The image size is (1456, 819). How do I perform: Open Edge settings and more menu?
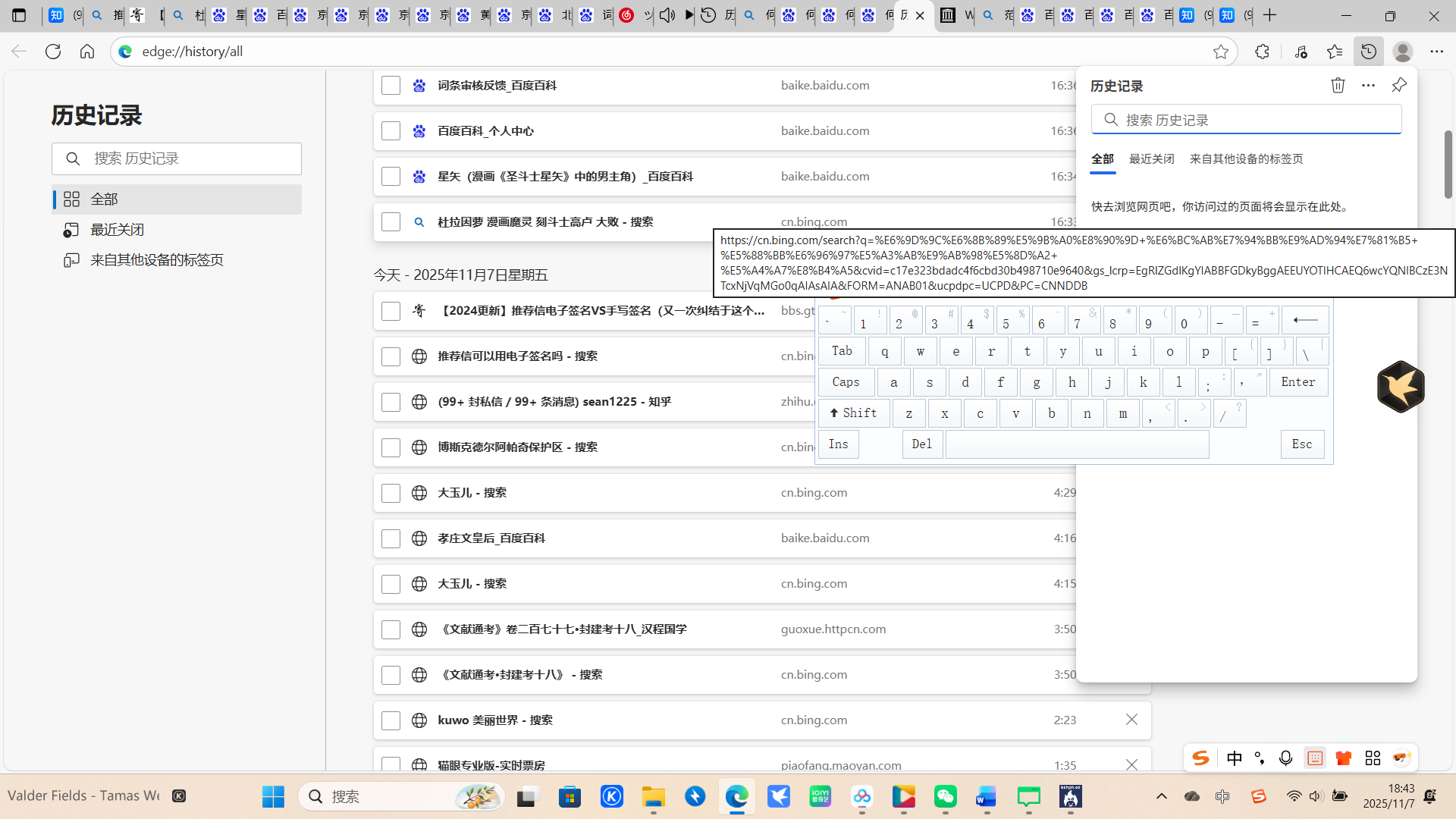(1436, 52)
